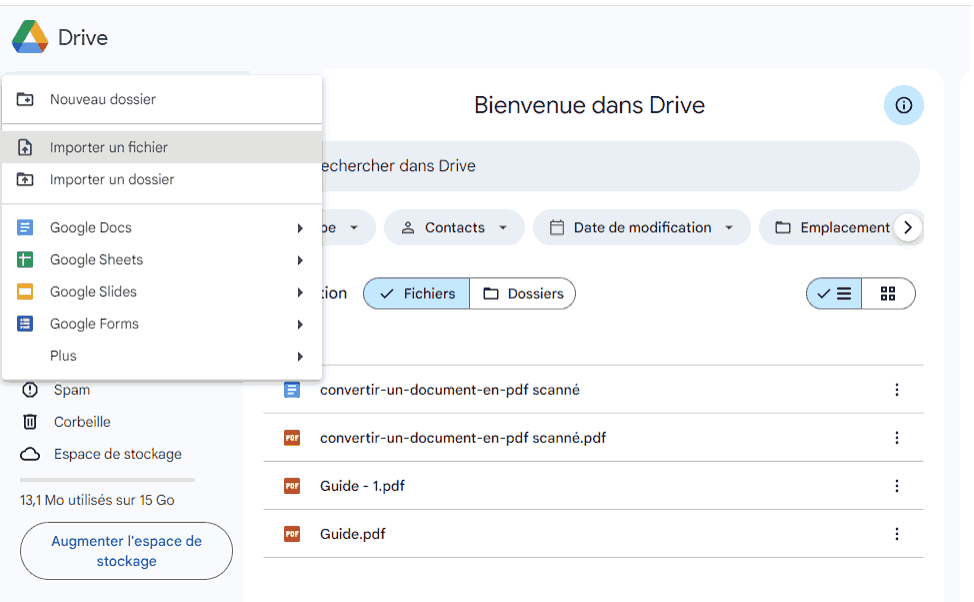This screenshot has width=974, height=602.
Task: Click the Drive title text
Action: pyautogui.click(x=83, y=37)
